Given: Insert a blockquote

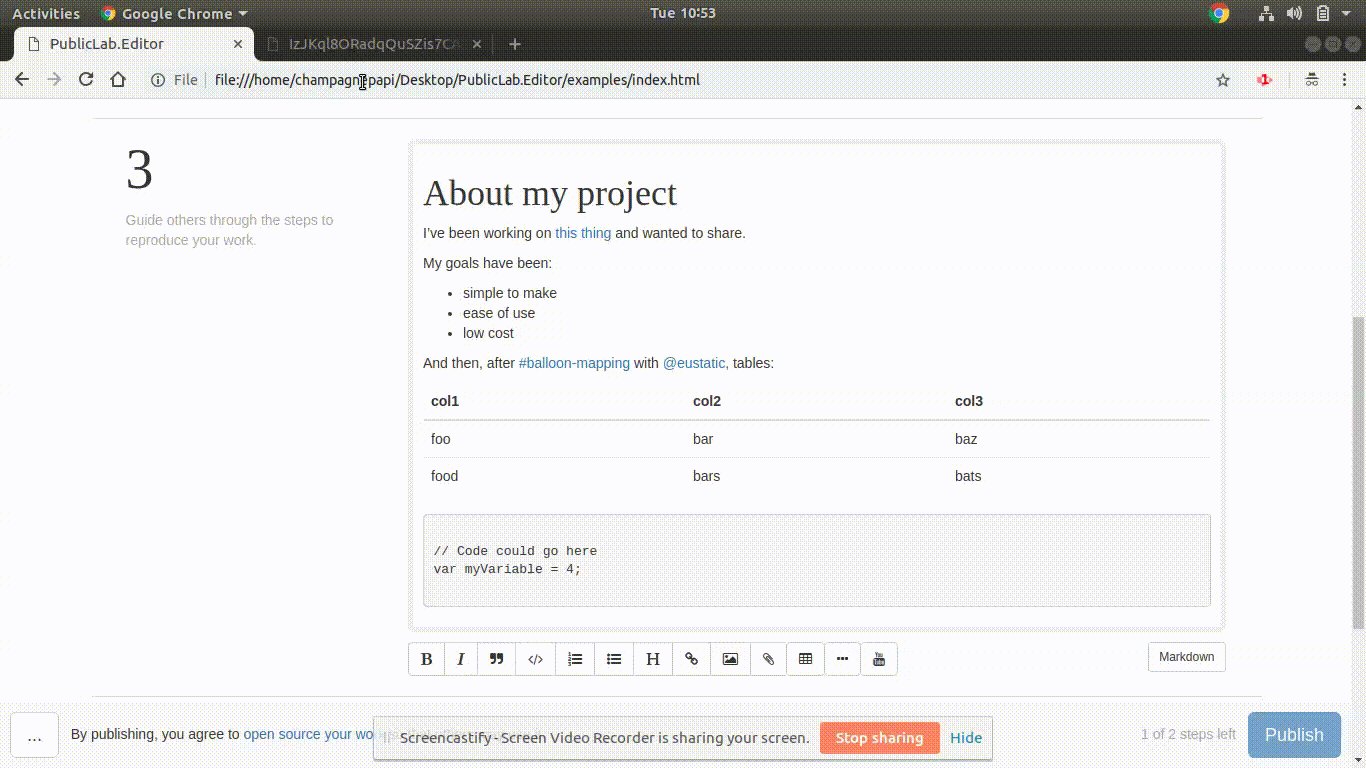Looking at the screenshot, I should pyautogui.click(x=497, y=659).
